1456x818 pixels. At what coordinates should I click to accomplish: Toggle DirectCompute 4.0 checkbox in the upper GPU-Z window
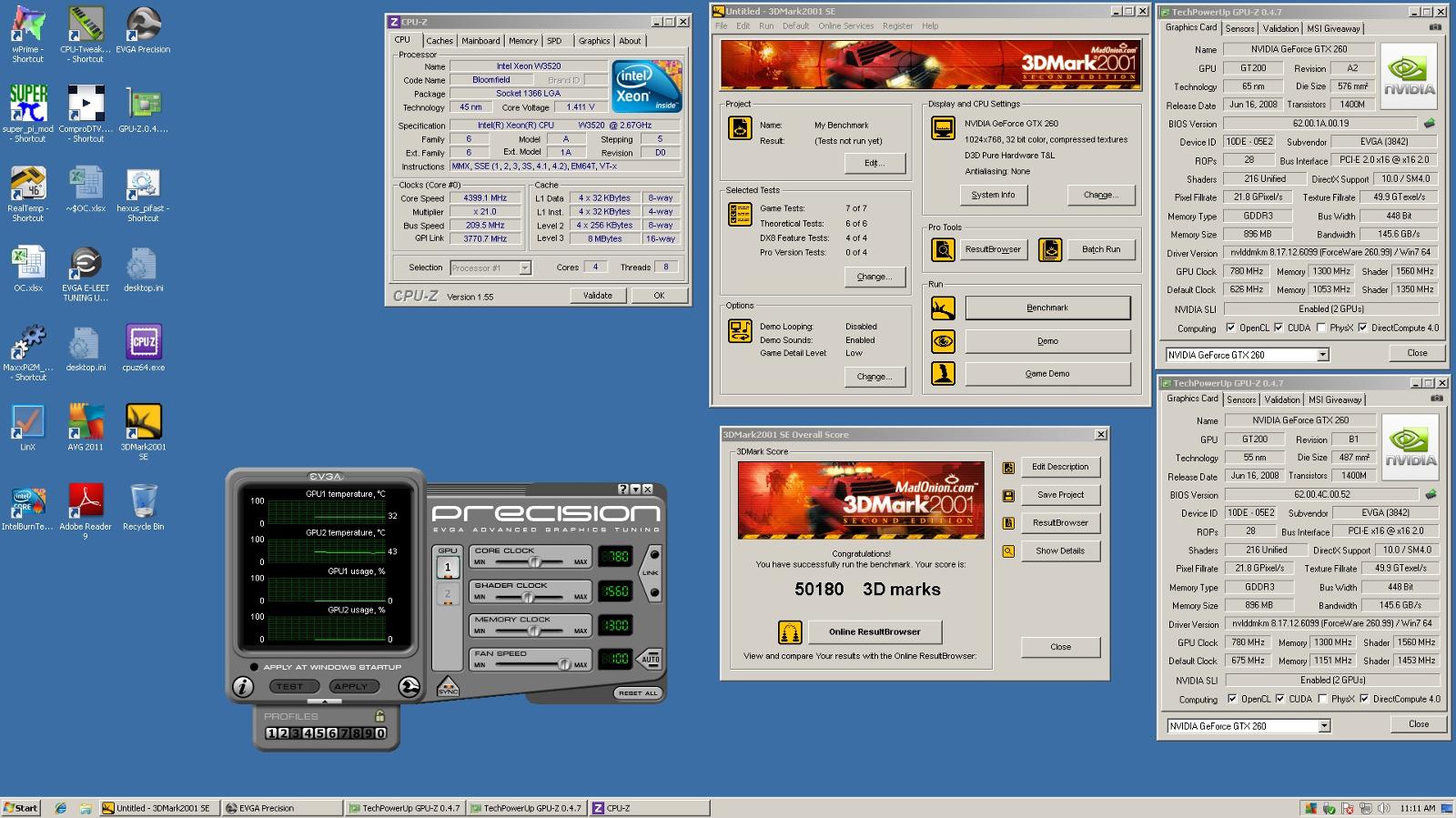1362,328
